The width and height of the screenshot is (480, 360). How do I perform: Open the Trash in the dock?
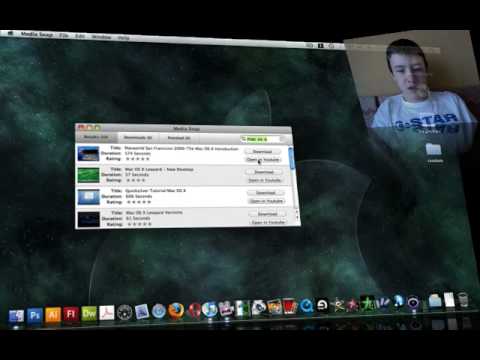pyautogui.click(x=463, y=299)
